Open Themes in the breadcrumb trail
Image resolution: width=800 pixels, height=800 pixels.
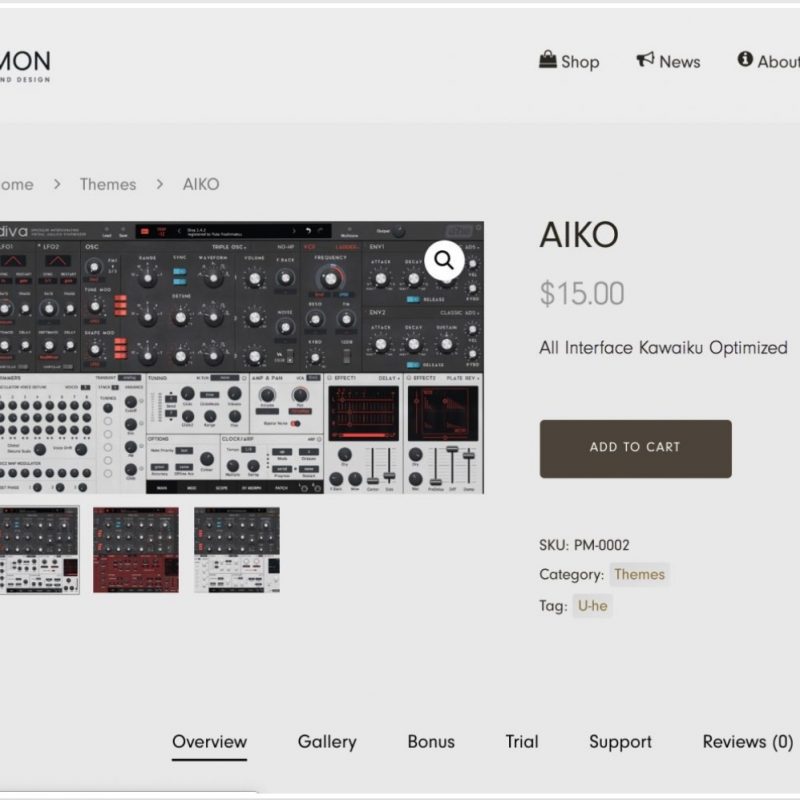pyautogui.click(x=108, y=184)
